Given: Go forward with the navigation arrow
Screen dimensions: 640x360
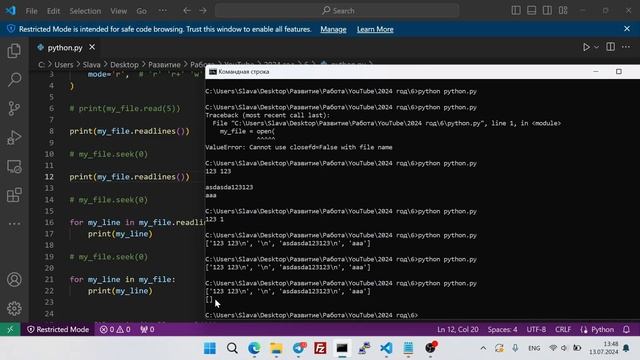Looking at the screenshot, I should (203, 11).
